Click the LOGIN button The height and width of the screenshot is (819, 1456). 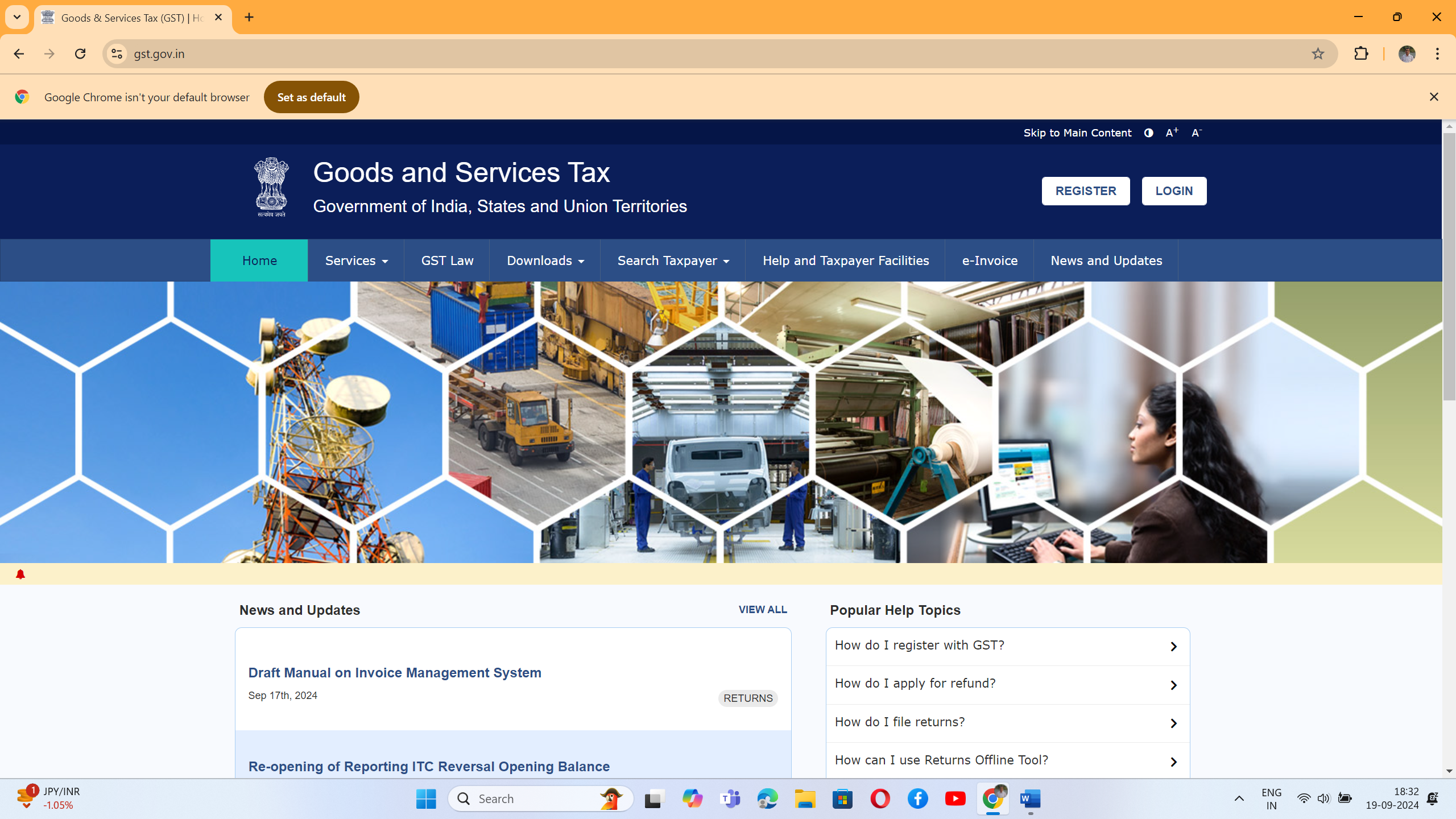(x=1174, y=191)
